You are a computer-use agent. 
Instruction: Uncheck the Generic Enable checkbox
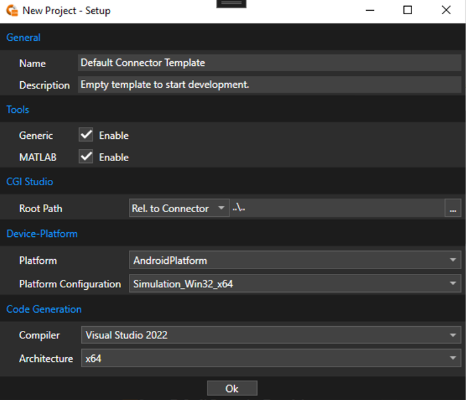[x=86, y=135]
